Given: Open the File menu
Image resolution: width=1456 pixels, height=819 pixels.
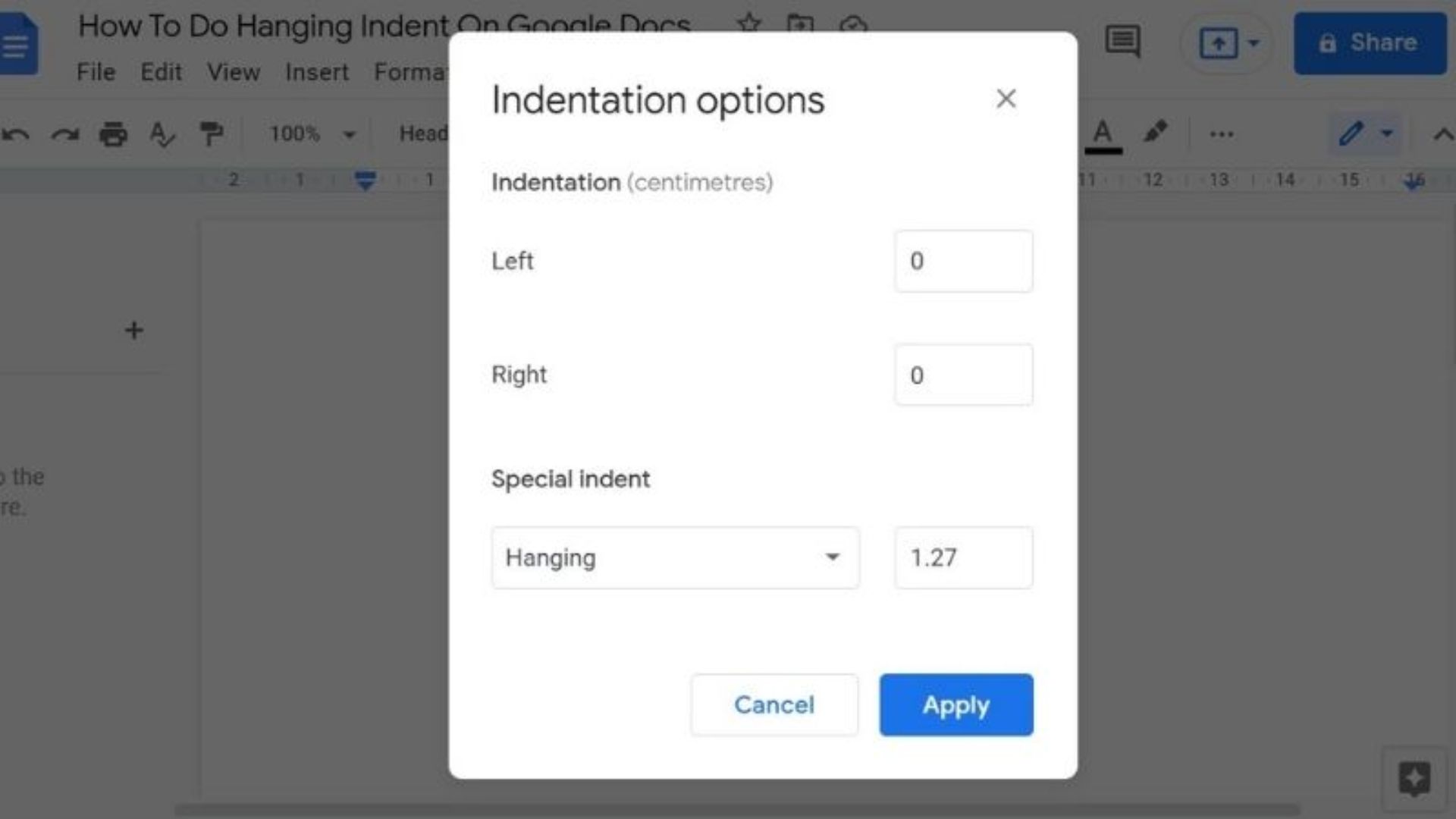Looking at the screenshot, I should click(x=96, y=72).
